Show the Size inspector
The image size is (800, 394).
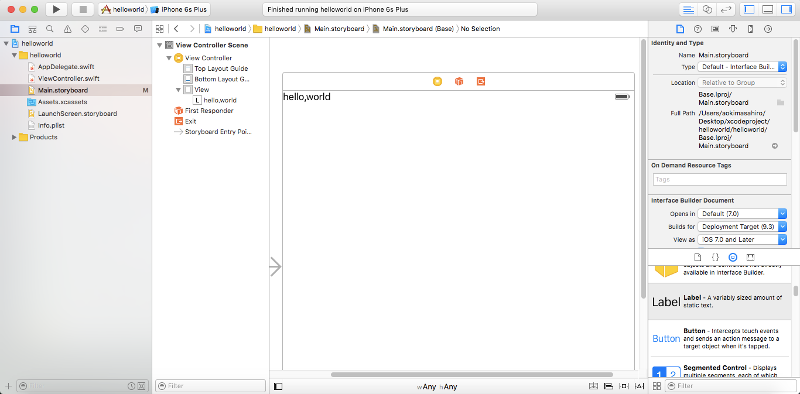(x=750, y=29)
